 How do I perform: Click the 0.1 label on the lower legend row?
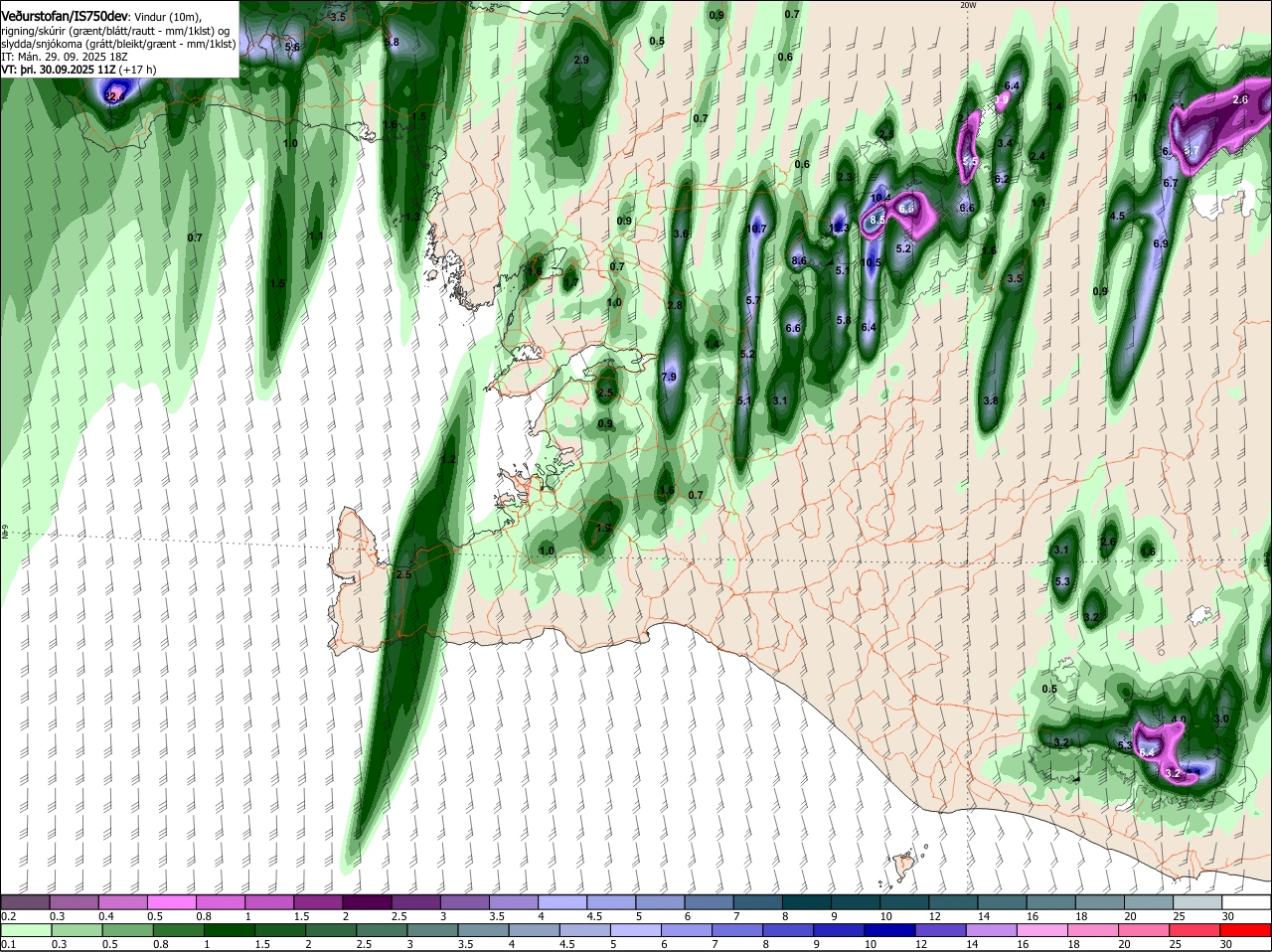coord(8,944)
